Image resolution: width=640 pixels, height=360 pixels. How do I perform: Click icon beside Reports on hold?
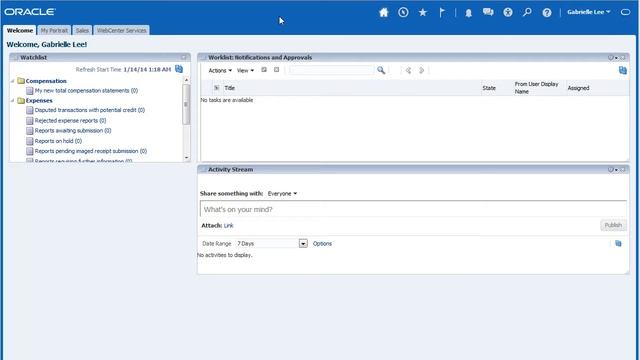coord(29,141)
